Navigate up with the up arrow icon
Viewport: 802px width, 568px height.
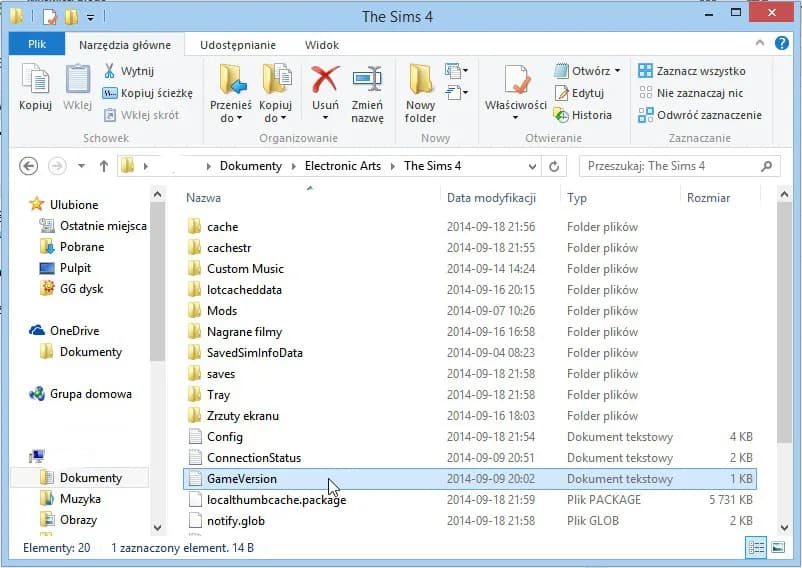(x=103, y=166)
